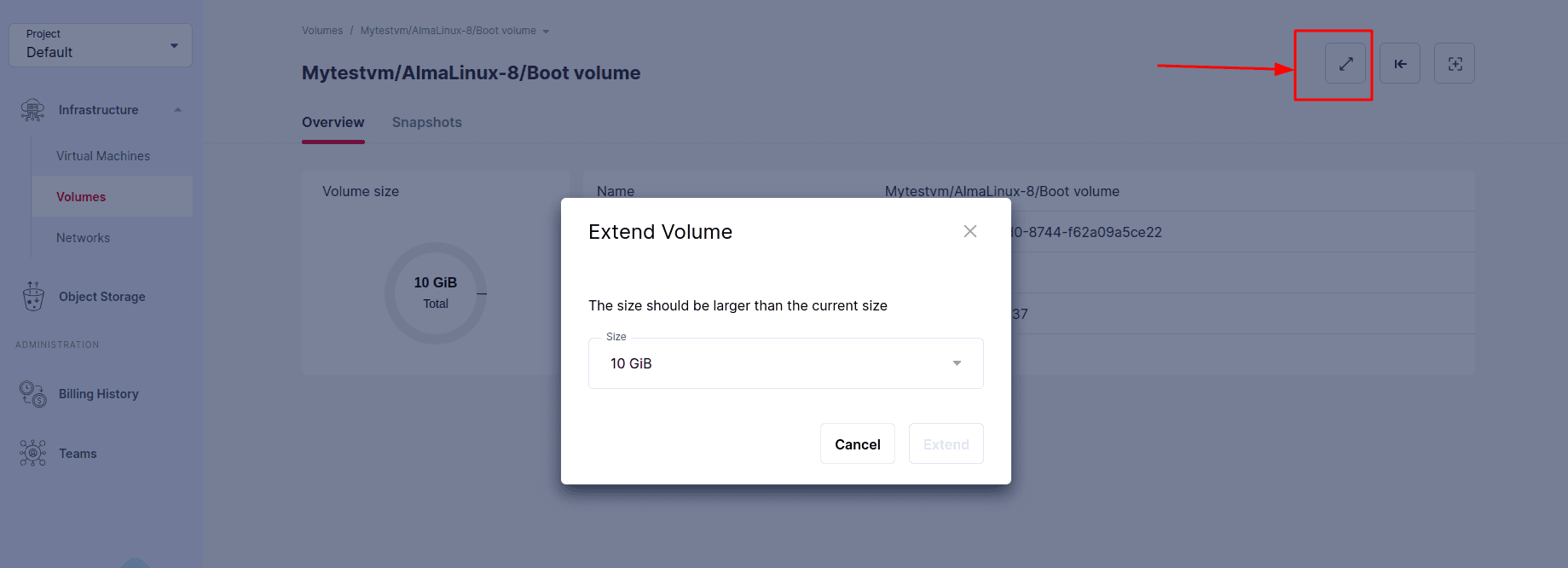The height and width of the screenshot is (568, 1568).
Task: Select Volumes in the sidebar menu
Action: (x=80, y=196)
